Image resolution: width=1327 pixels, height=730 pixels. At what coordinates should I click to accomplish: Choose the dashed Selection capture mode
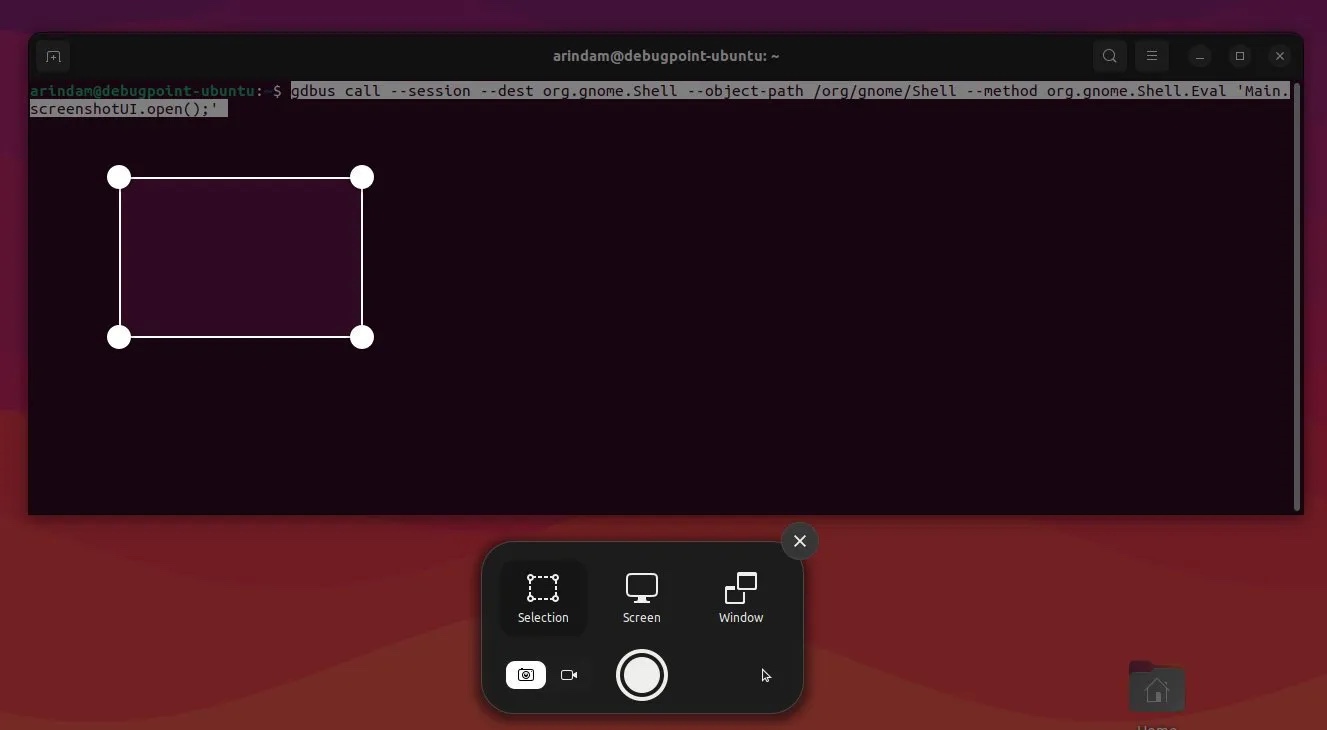click(542, 597)
